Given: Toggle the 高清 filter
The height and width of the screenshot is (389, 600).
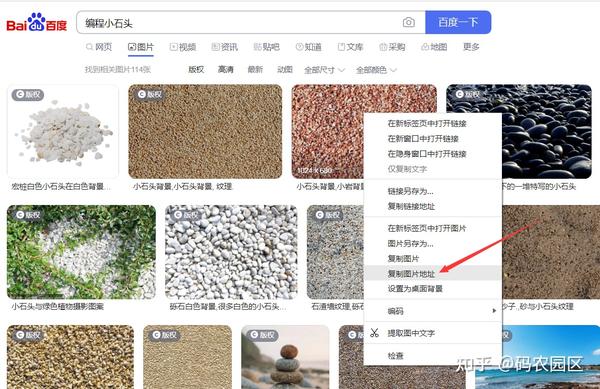Looking at the screenshot, I should tap(226, 70).
